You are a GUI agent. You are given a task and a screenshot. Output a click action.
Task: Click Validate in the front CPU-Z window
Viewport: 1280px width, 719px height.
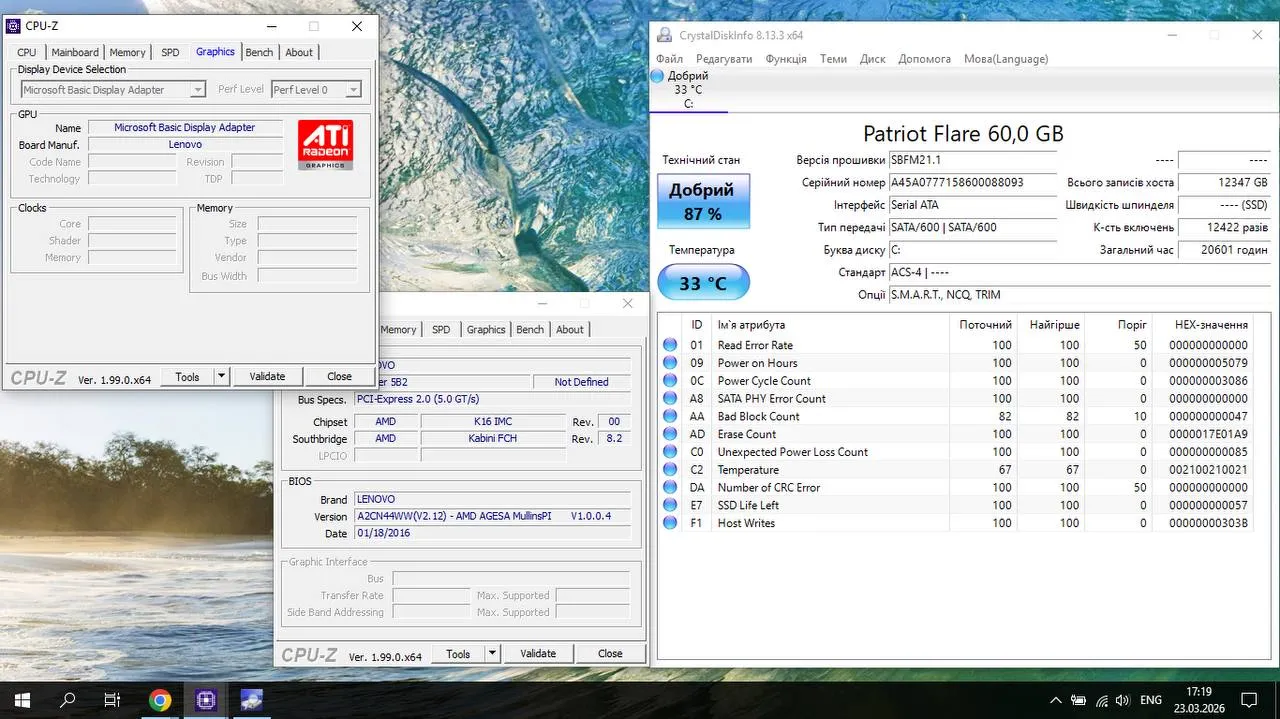[267, 377]
